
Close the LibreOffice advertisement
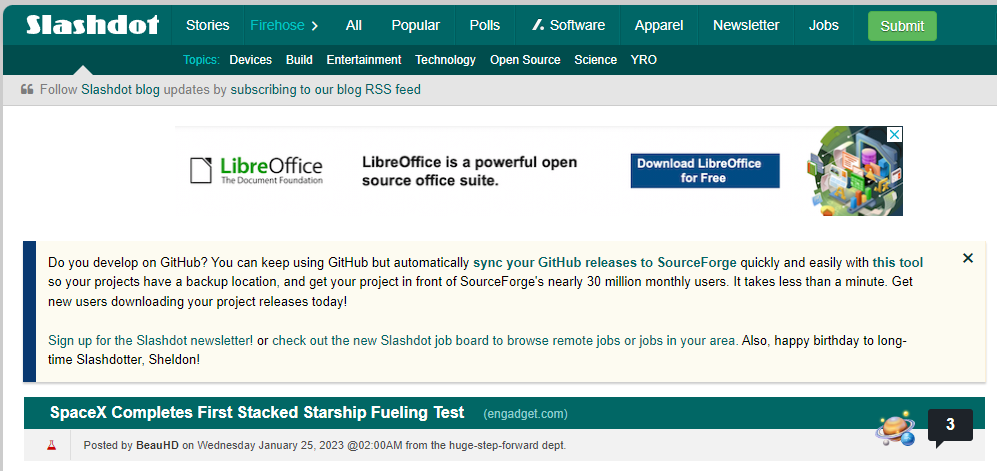pos(895,134)
